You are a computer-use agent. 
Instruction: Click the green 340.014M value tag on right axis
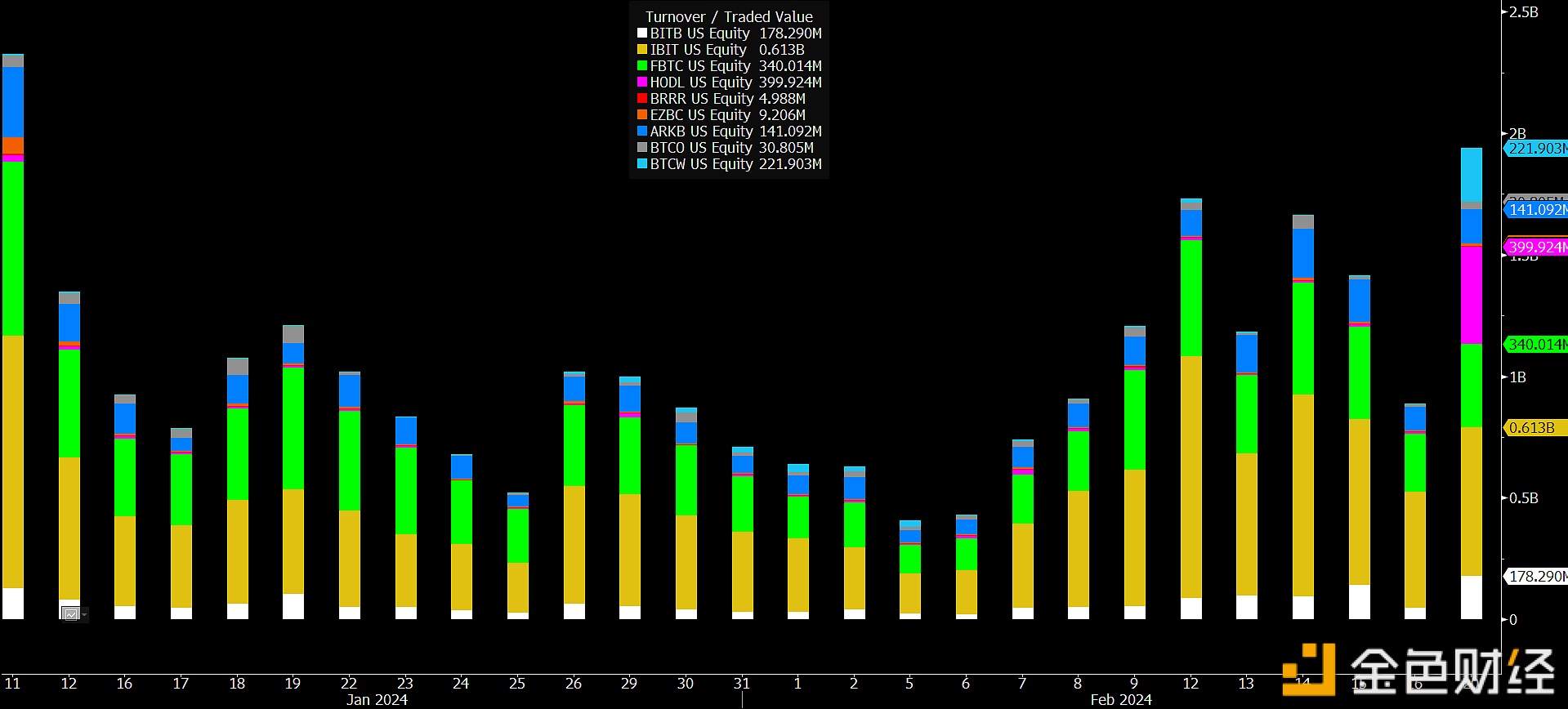[x=1536, y=345]
